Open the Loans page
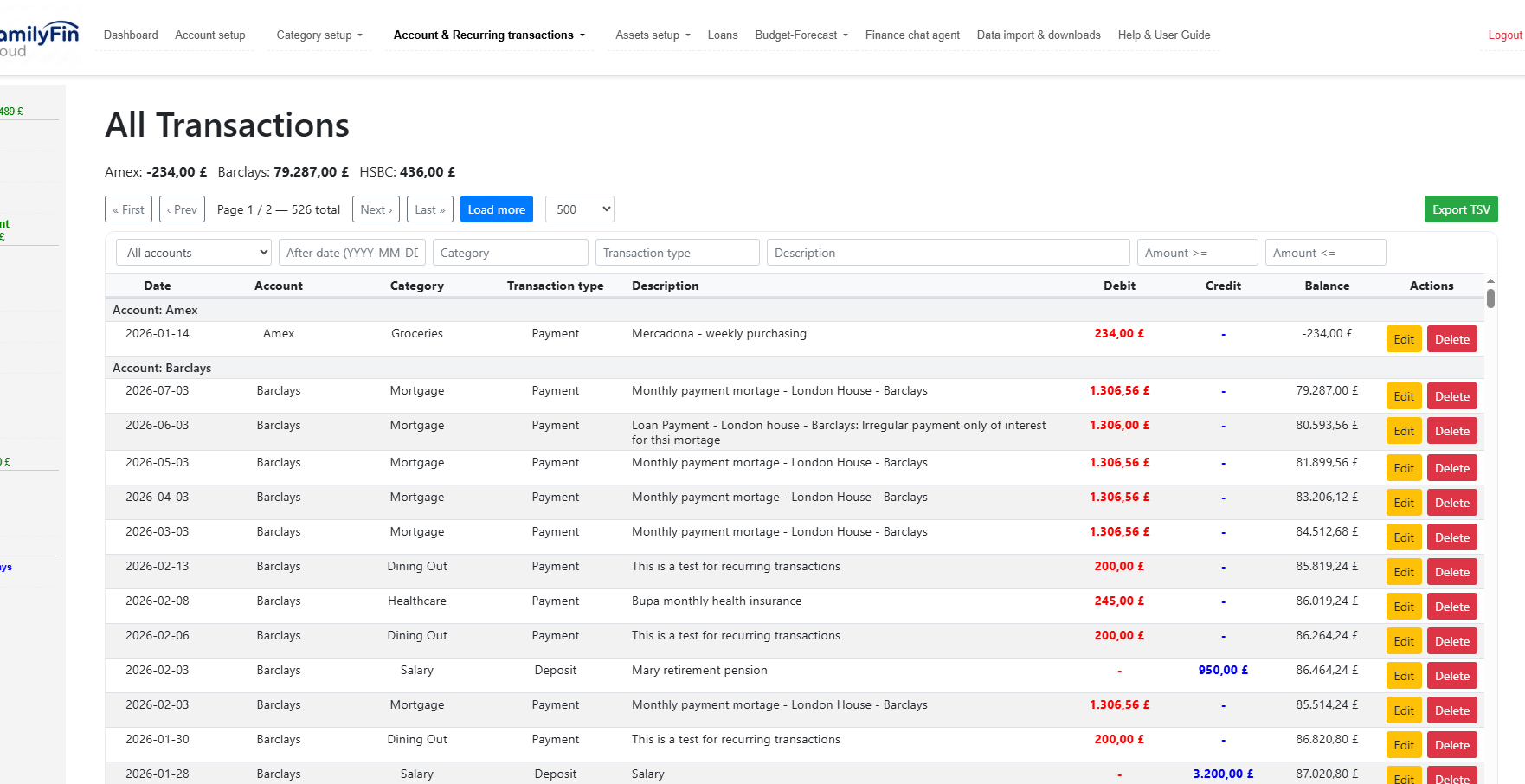 pyautogui.click(x=723, y=35)
